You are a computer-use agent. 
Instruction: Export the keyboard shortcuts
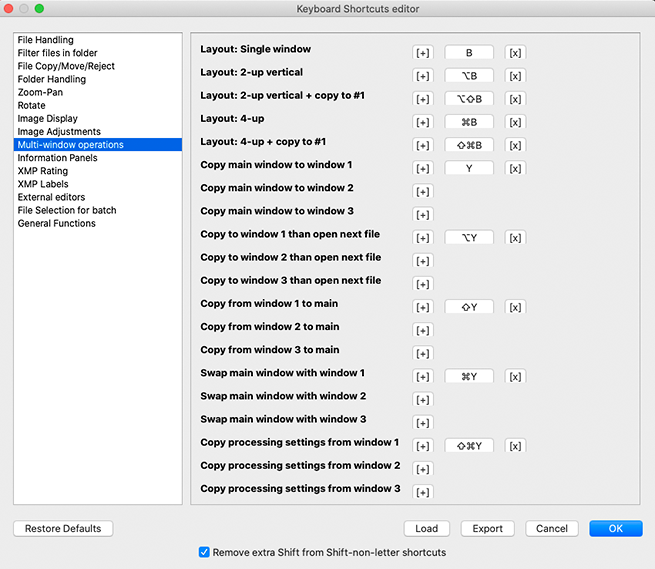pos(488,528)
